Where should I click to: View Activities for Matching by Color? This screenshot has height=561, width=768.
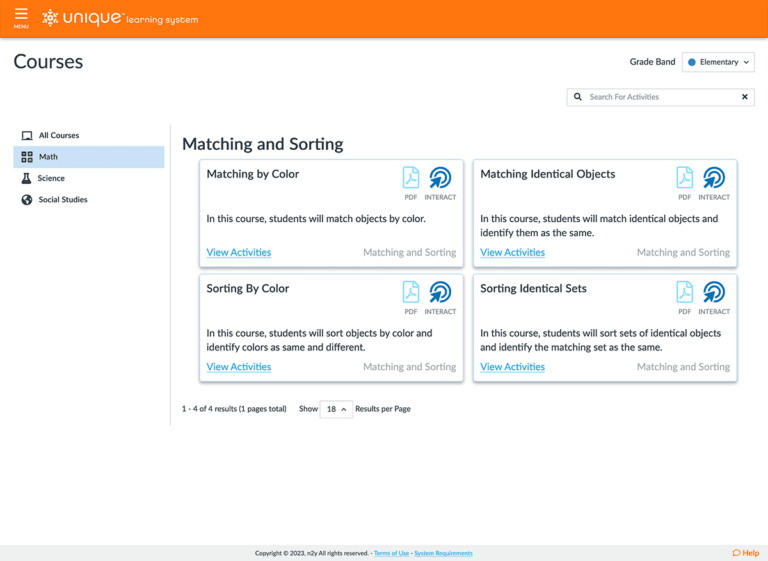(238, 253)
